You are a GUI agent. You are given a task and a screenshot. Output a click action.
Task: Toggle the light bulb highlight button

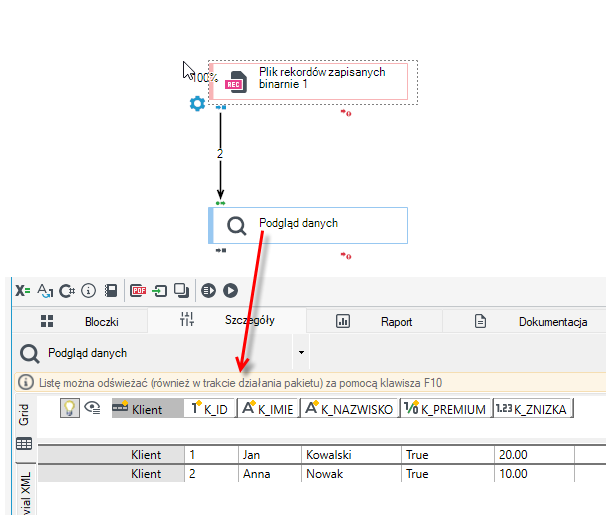(x=70, y=408)
